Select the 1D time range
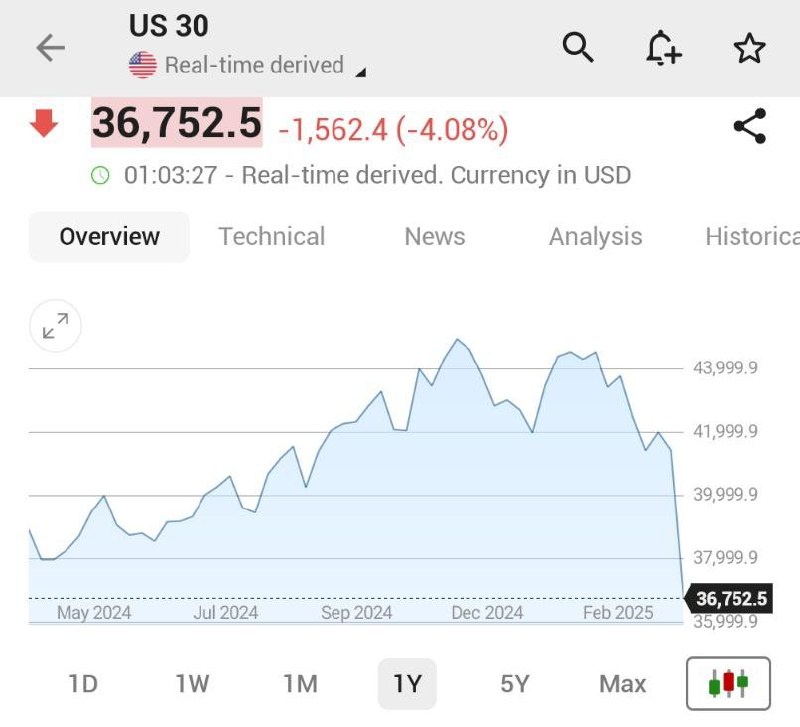Viewport: 800px width, 727px height. tap(83, 684)
